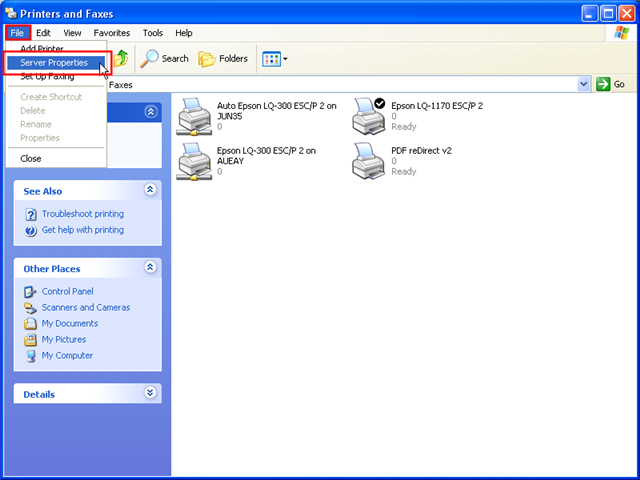Collapse the See Also panel
The image size is (640, 480).
coord(150,190)
